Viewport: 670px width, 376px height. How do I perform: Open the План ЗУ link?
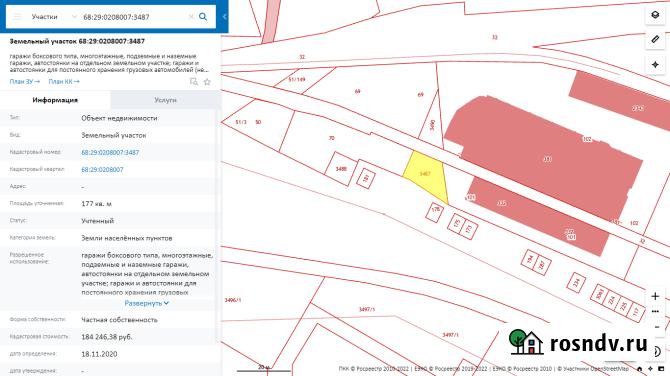click(x=25, y=81)
